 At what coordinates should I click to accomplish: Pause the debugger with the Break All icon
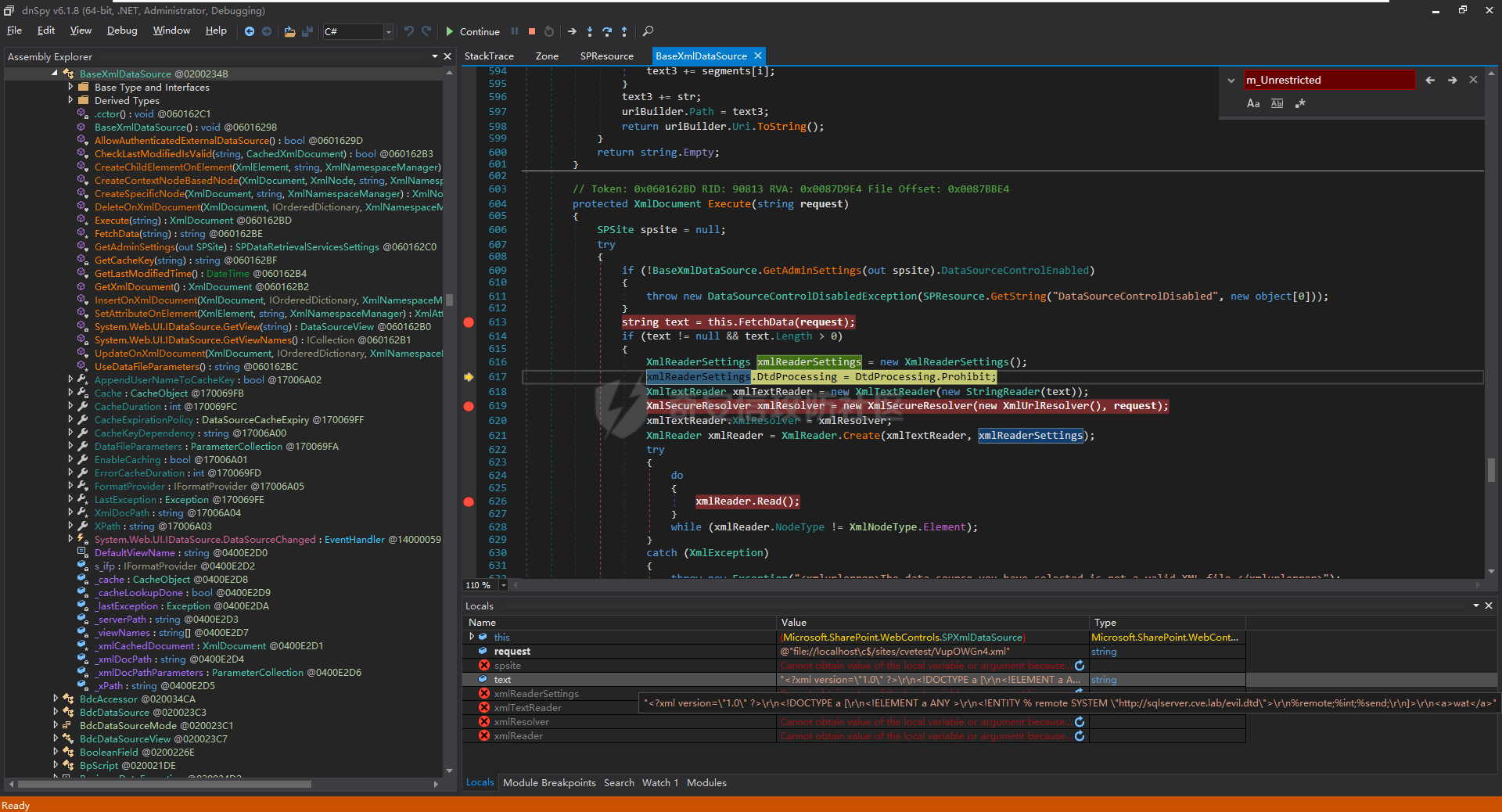515,31
